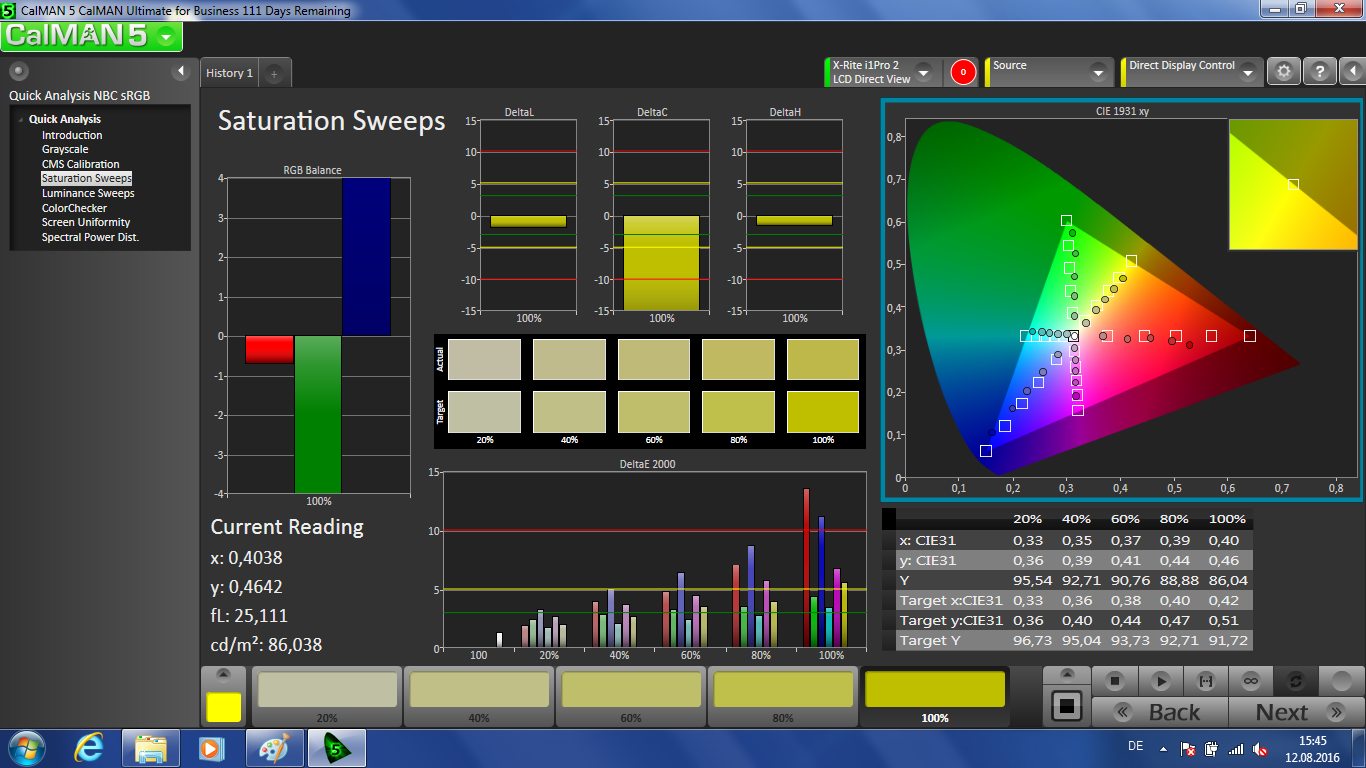The height and width of the screenshot is (768, 1366).
Task: Collapse the left workflow sidebar arrow
Action: click(181, 71)
